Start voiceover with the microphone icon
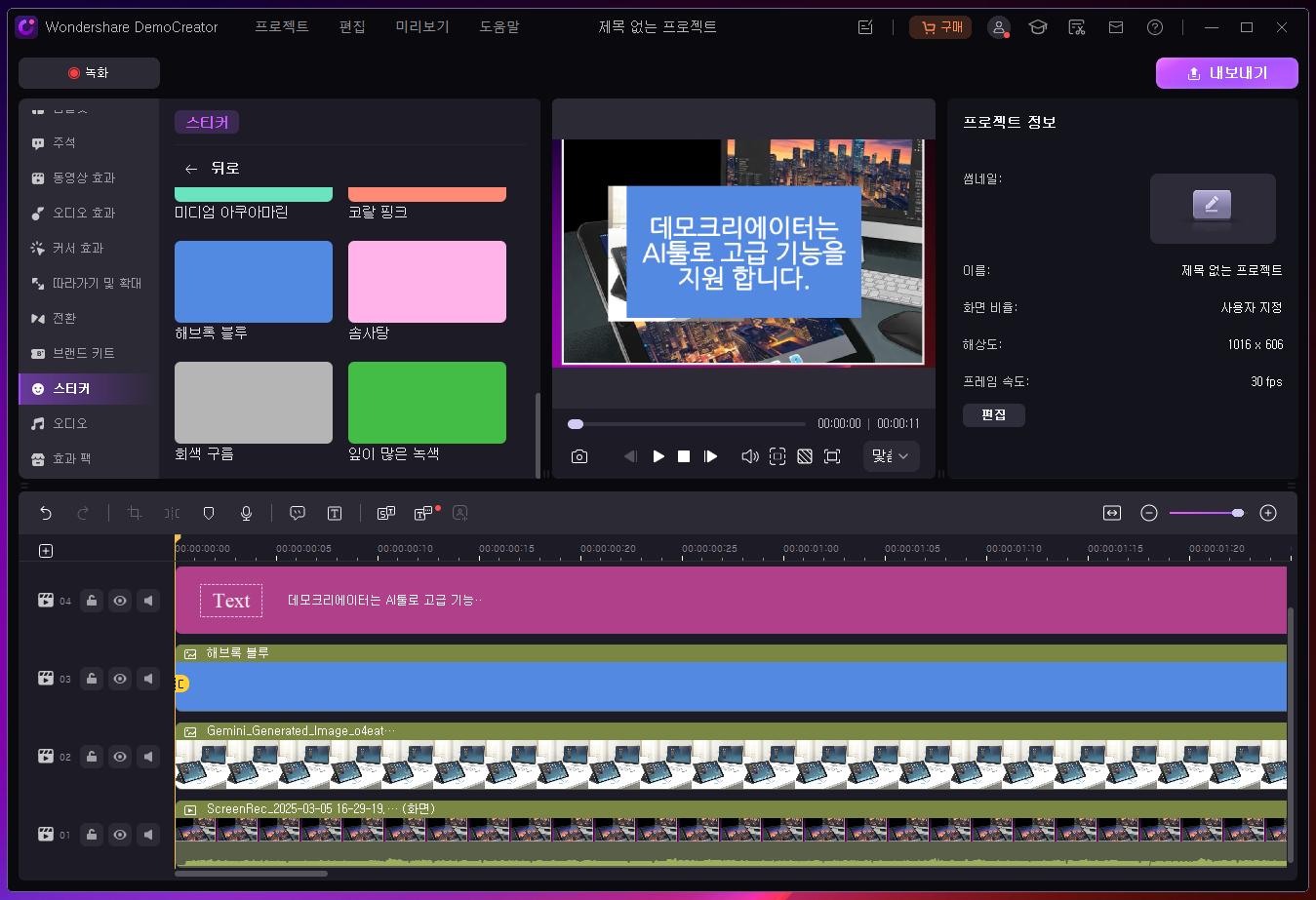This screenshot has width=1316, height=900. point(247,513)
